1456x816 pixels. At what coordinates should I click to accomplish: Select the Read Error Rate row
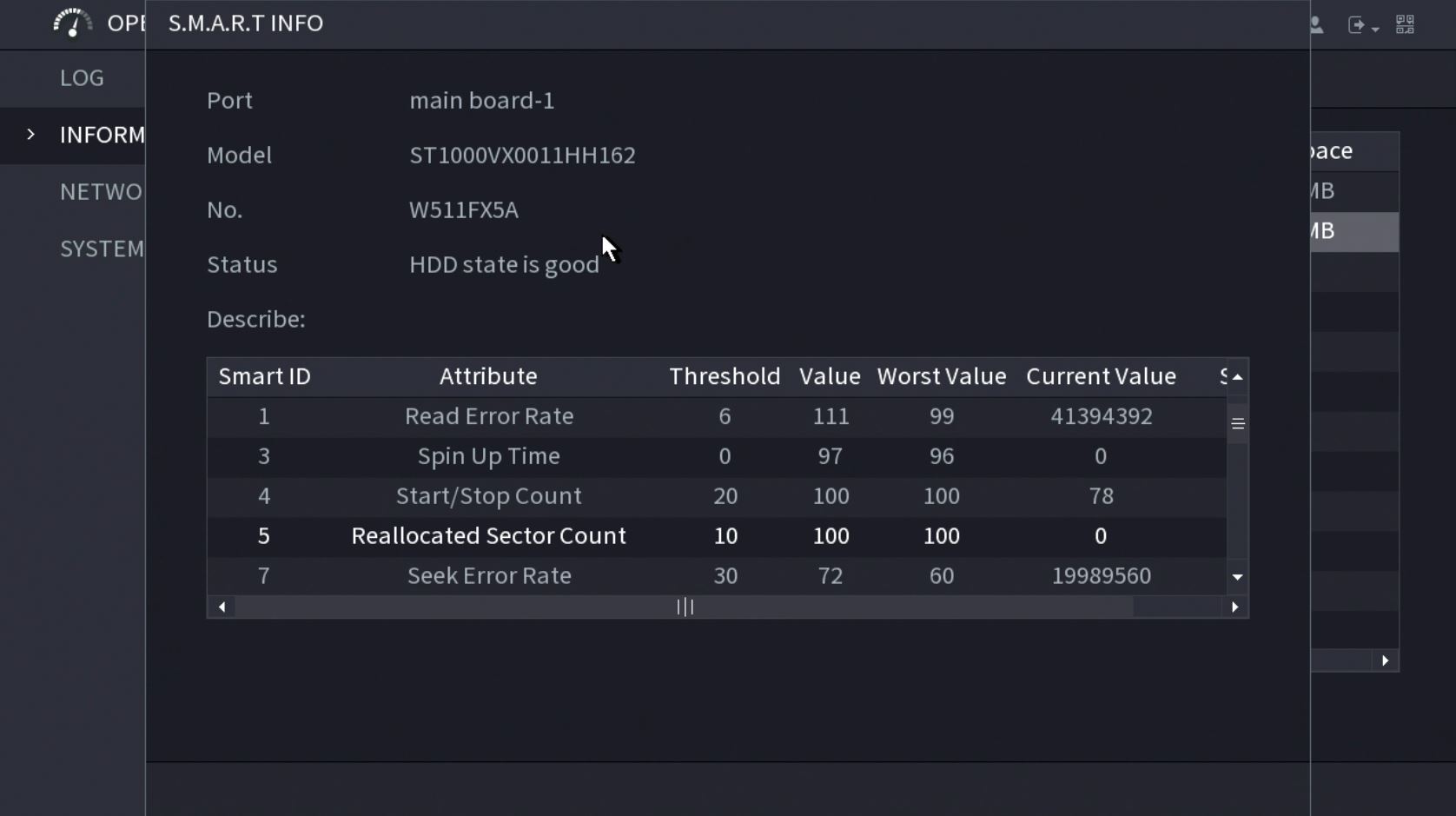(488, 416)
